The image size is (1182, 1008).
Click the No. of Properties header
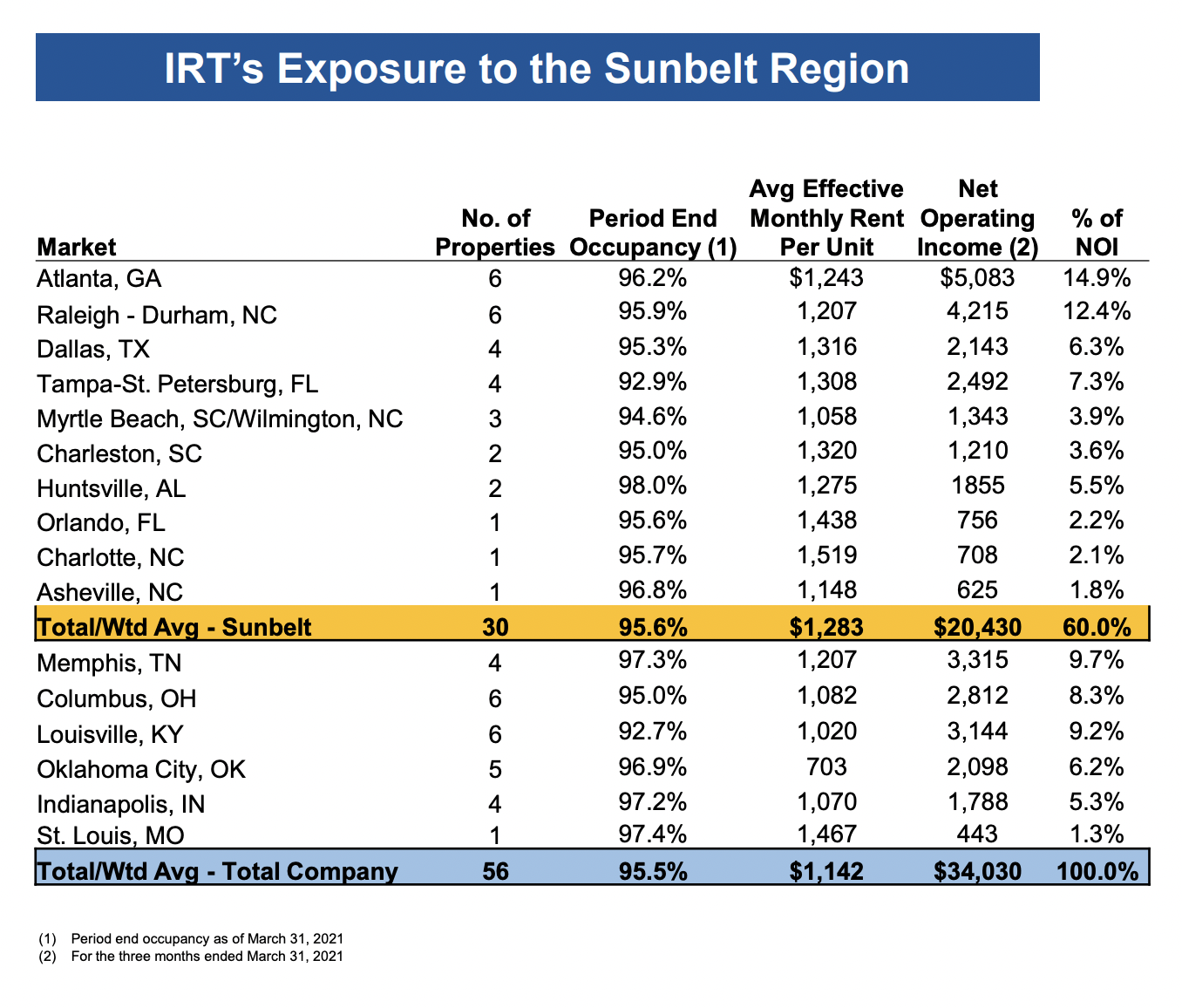(493, 232)
